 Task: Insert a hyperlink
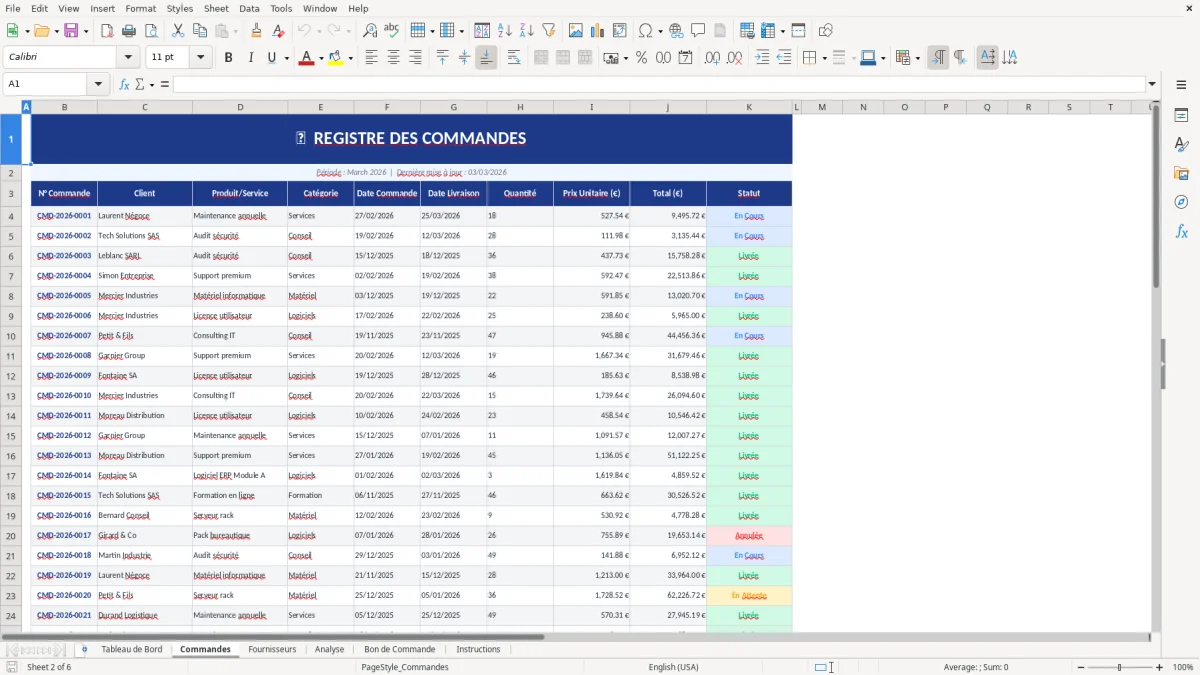676,30
